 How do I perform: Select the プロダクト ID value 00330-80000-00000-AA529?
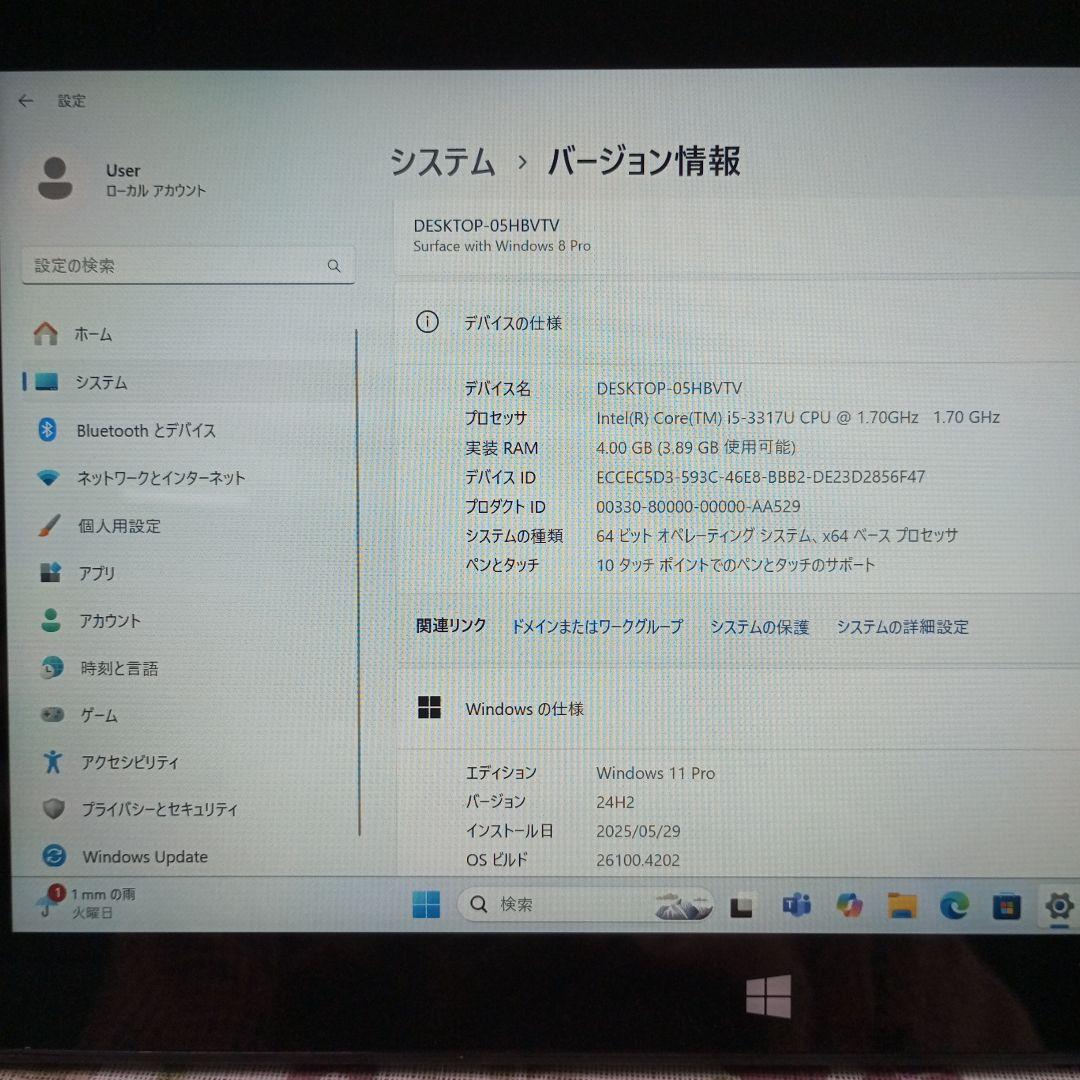tap(698, 506)
